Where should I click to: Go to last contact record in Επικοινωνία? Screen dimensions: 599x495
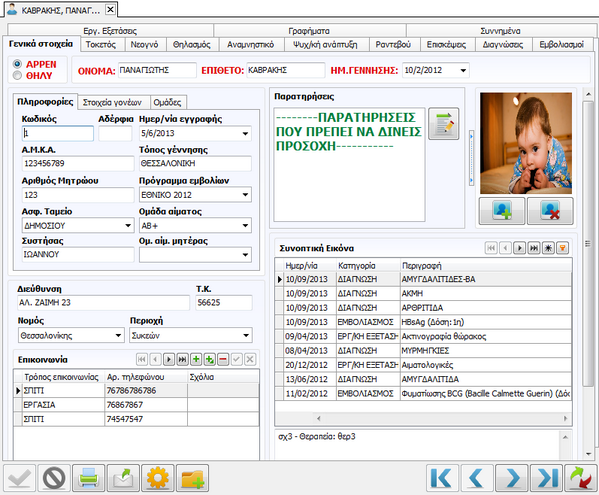(183, 359)
